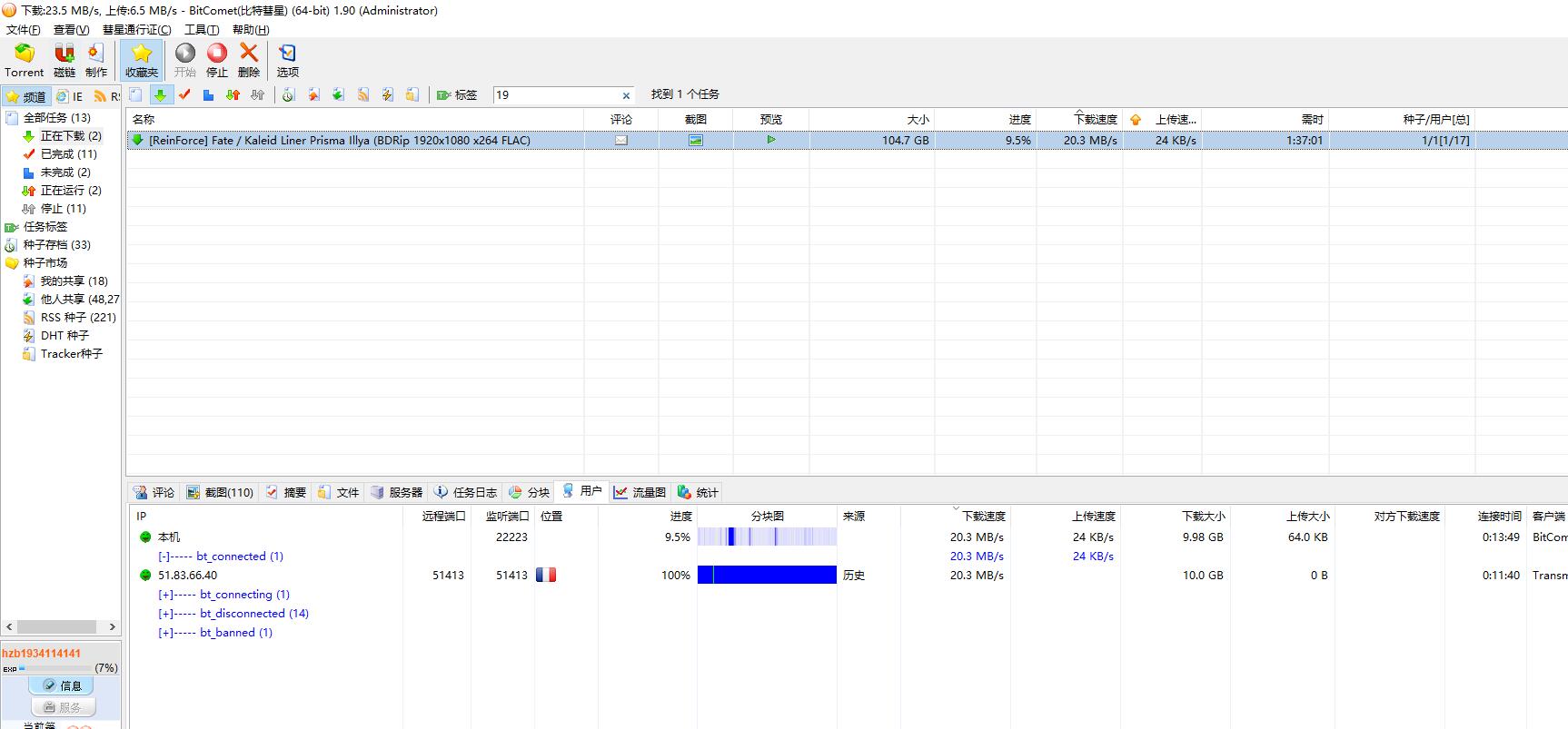Expand the bt_disconnected (14) group

point(165,614)
